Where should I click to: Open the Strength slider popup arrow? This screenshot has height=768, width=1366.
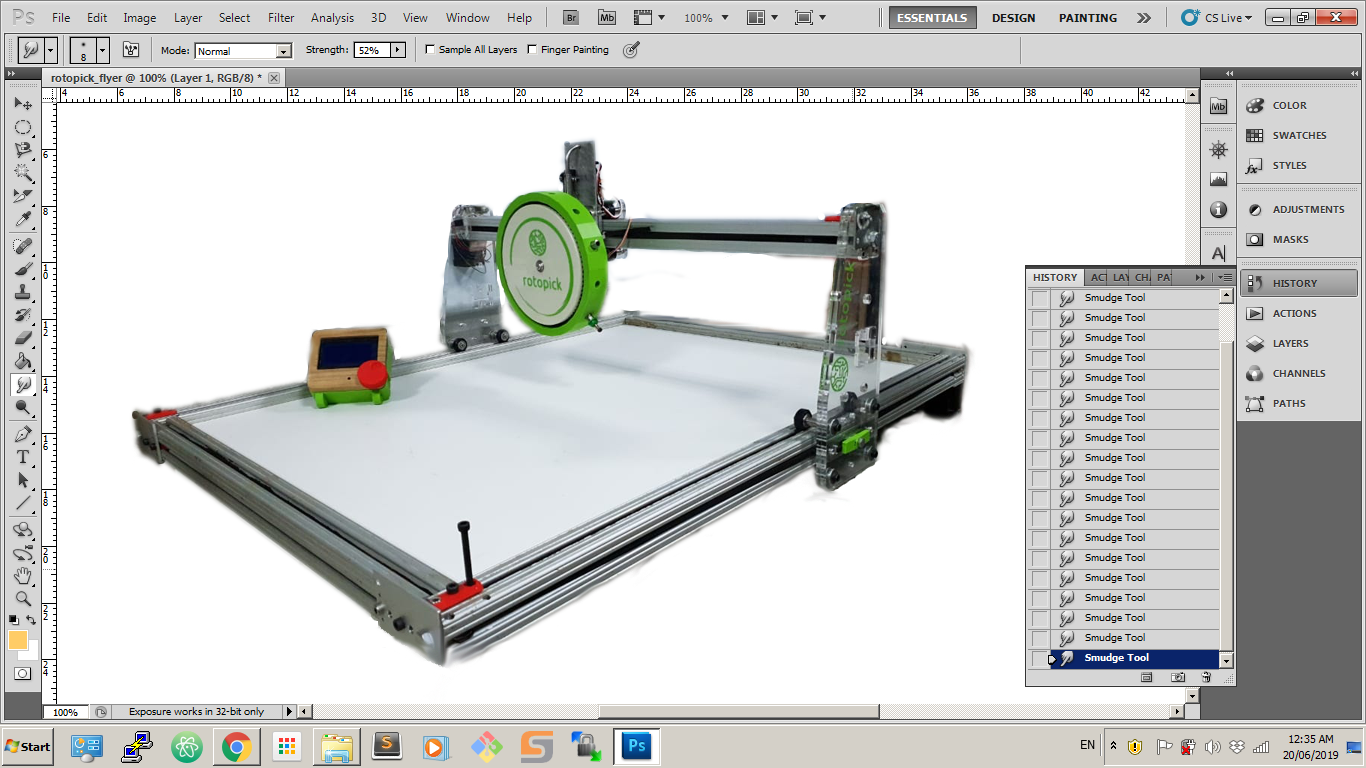(397, 50)
